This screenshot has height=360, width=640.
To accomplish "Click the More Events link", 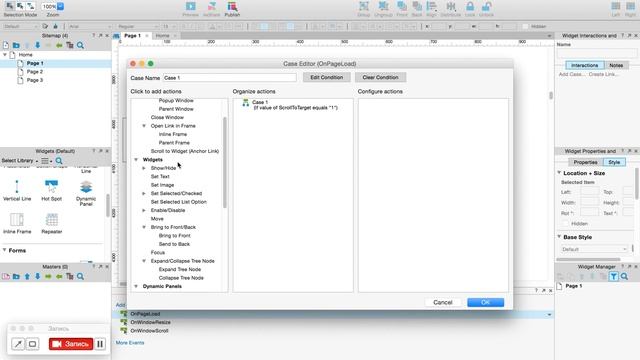I will (130, 343).
